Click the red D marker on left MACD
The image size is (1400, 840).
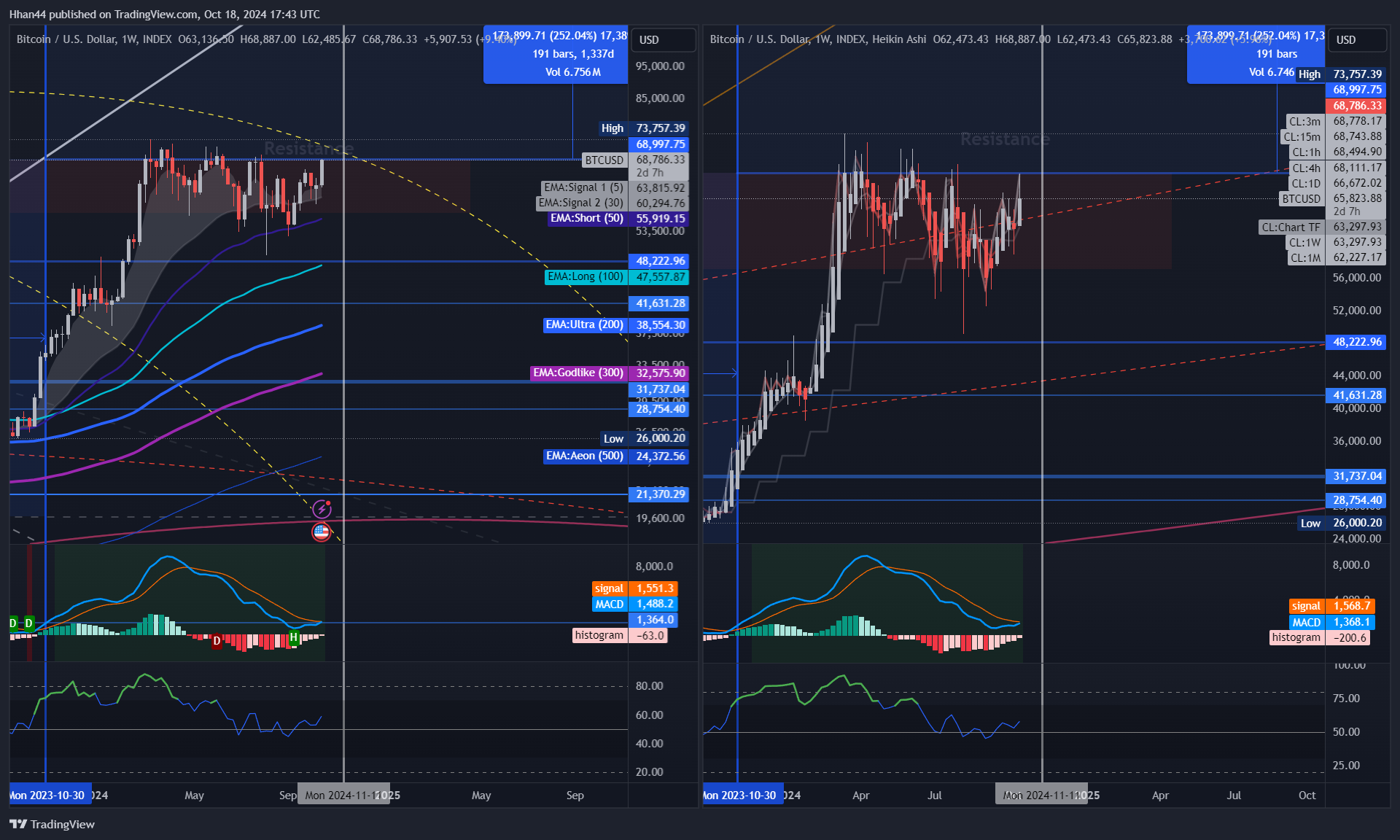point(217,641)
